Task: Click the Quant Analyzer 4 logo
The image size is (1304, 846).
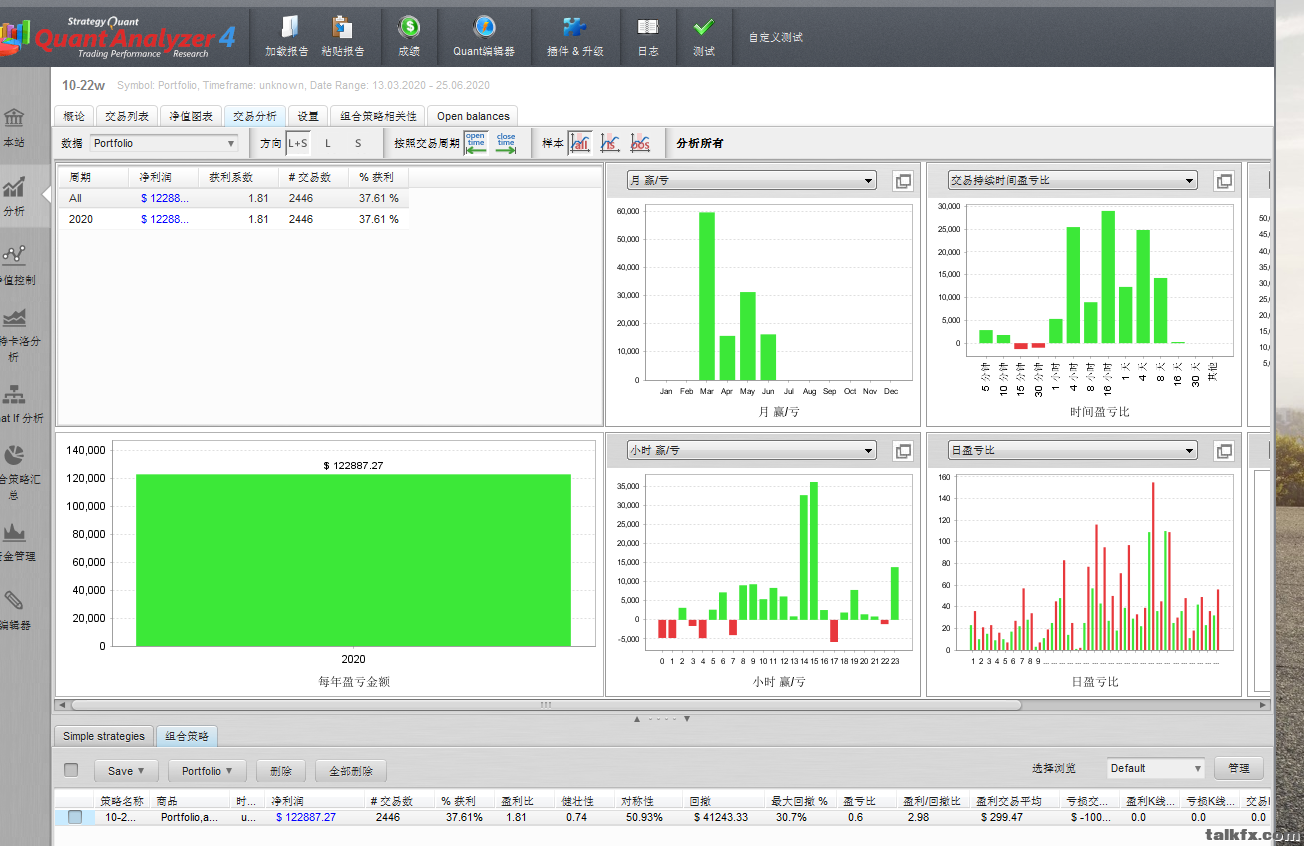Action: [x=120, y=36]
